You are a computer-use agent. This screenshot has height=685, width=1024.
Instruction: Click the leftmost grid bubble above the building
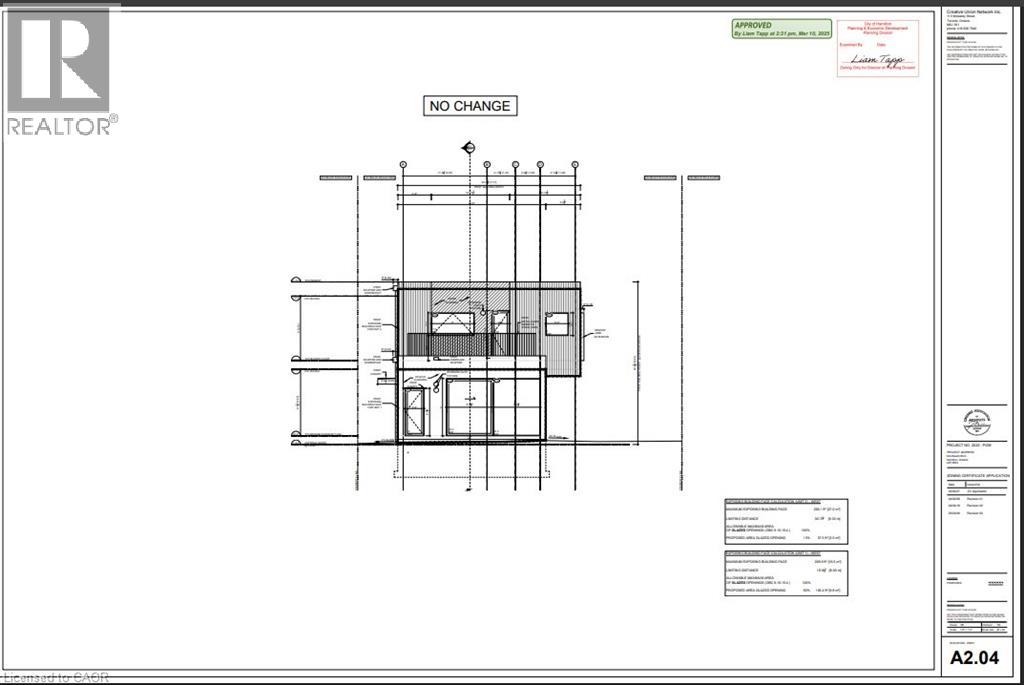point(403,164)
